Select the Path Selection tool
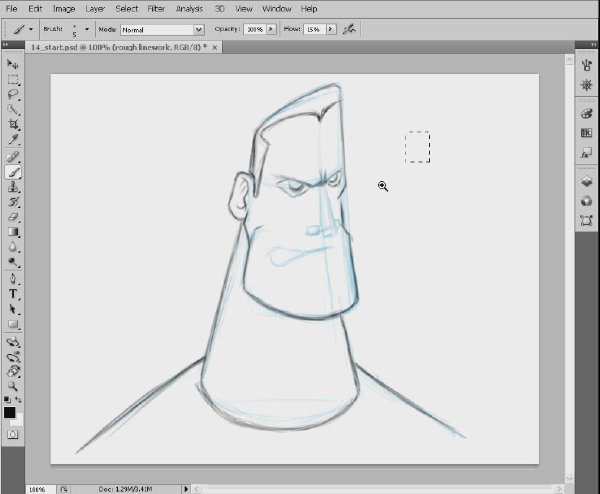Image resolution: width=600 pixels, height=494 pixels. [13, 309]
